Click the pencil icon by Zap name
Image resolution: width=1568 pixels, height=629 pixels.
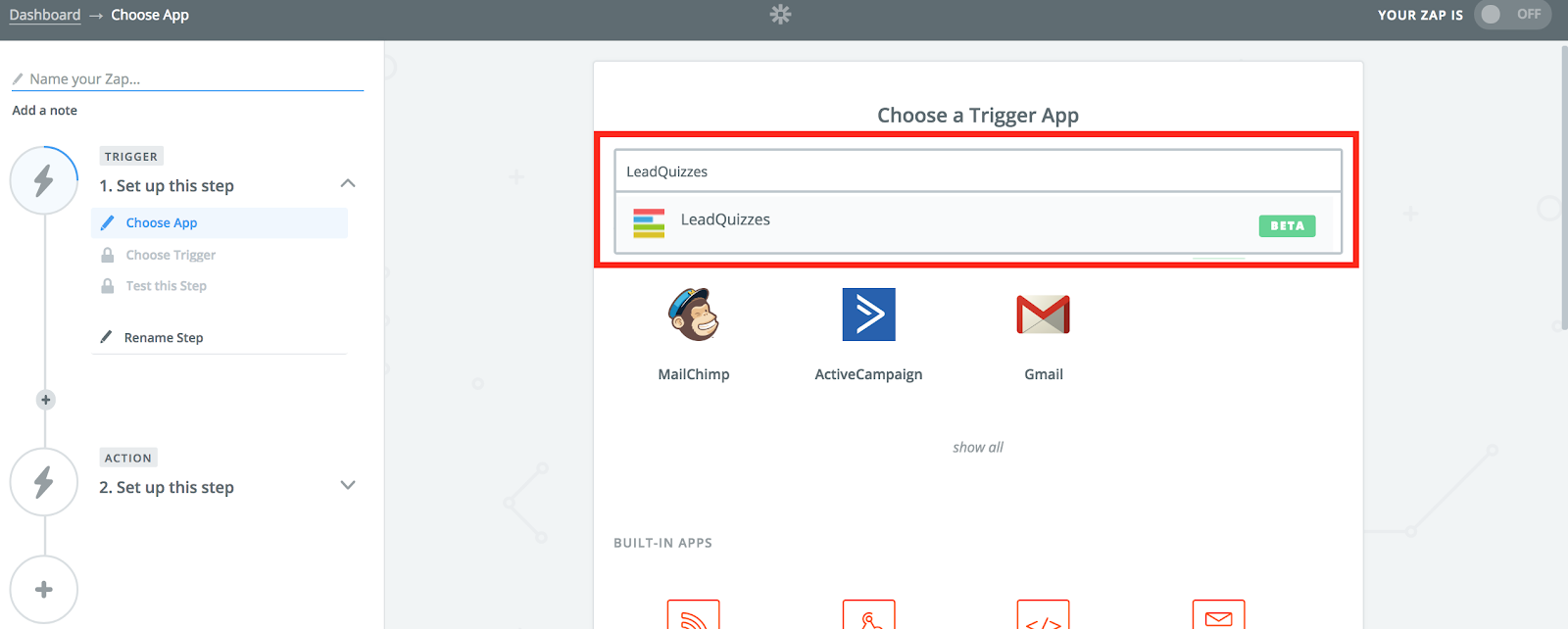(18, 79)
